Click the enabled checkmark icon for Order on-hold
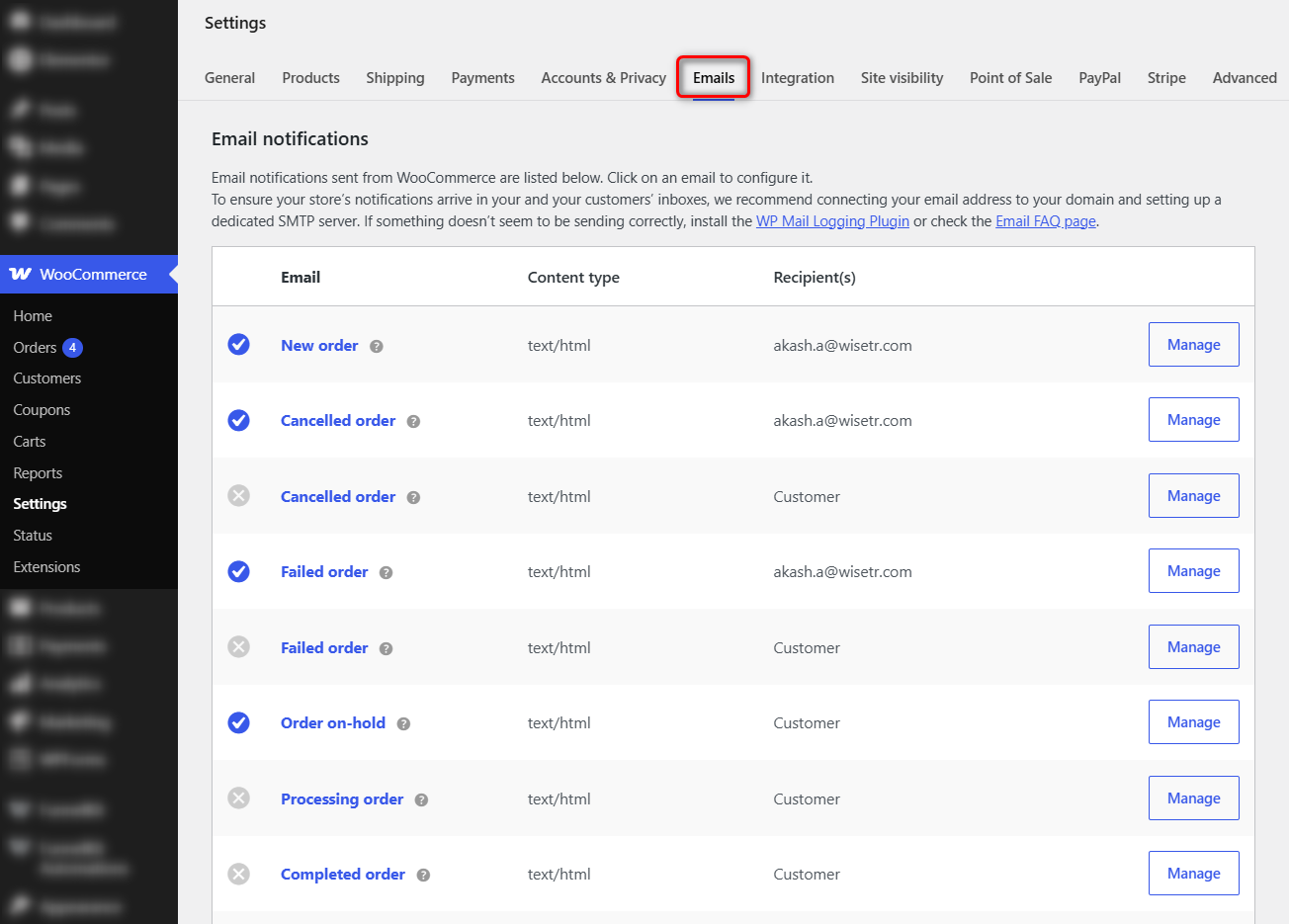 click(x=238, y=722)
